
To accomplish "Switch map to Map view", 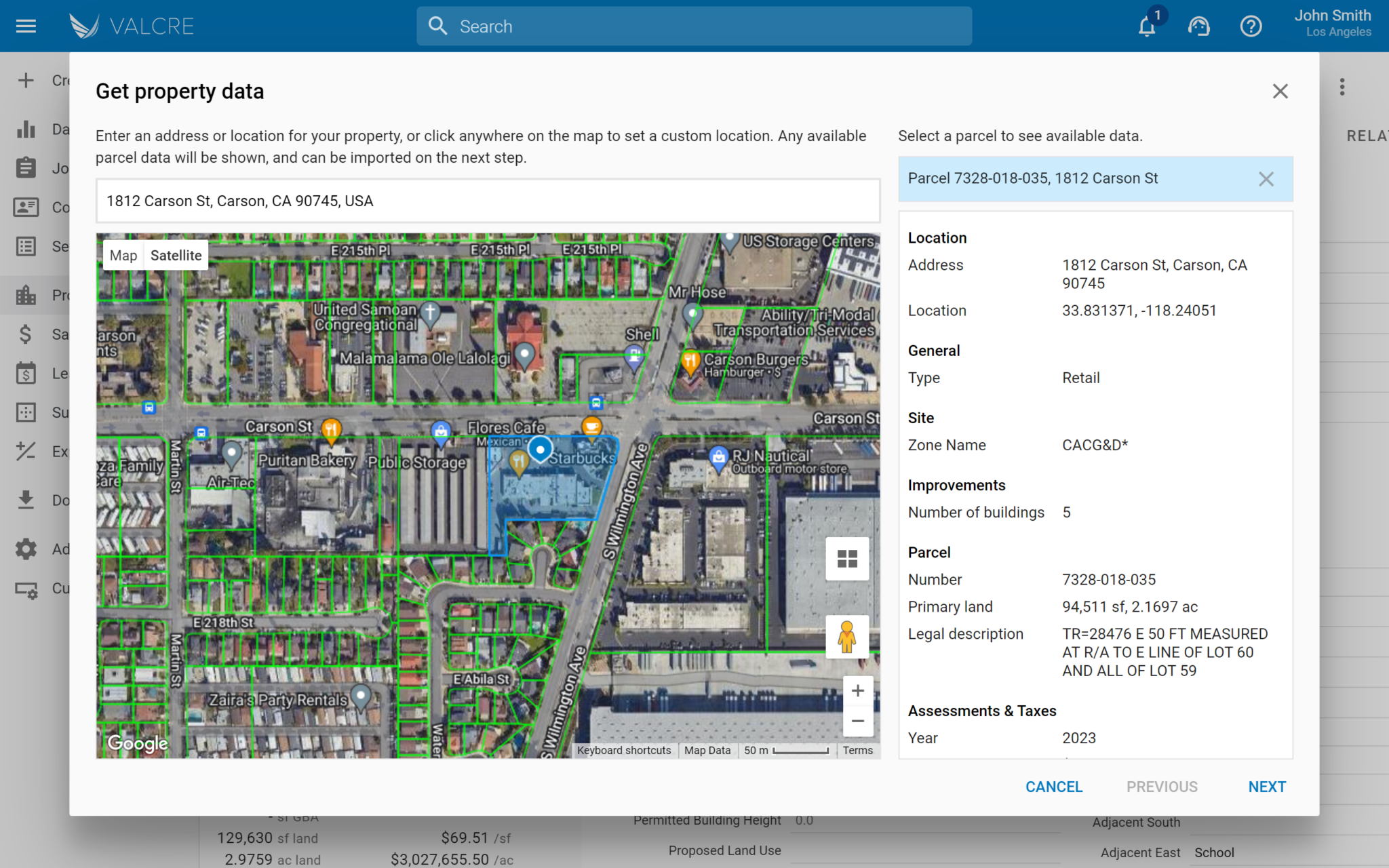I will coord(123,256).
